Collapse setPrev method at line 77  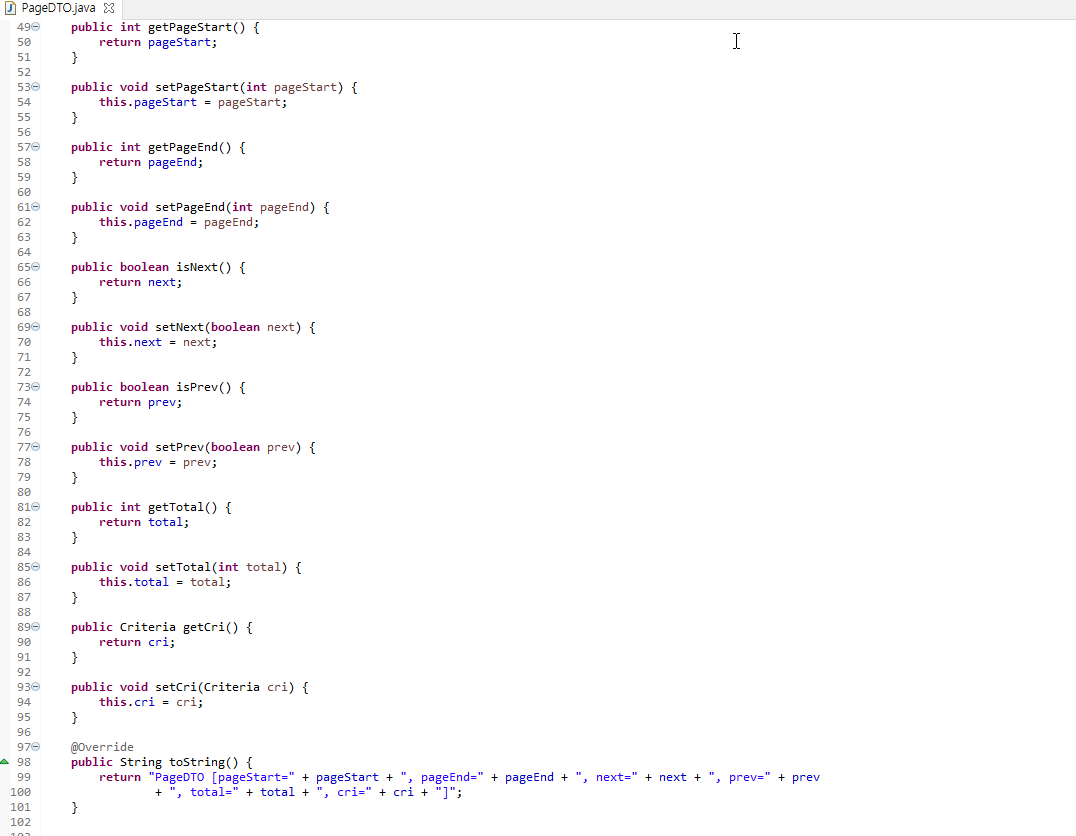coord(36,447)
